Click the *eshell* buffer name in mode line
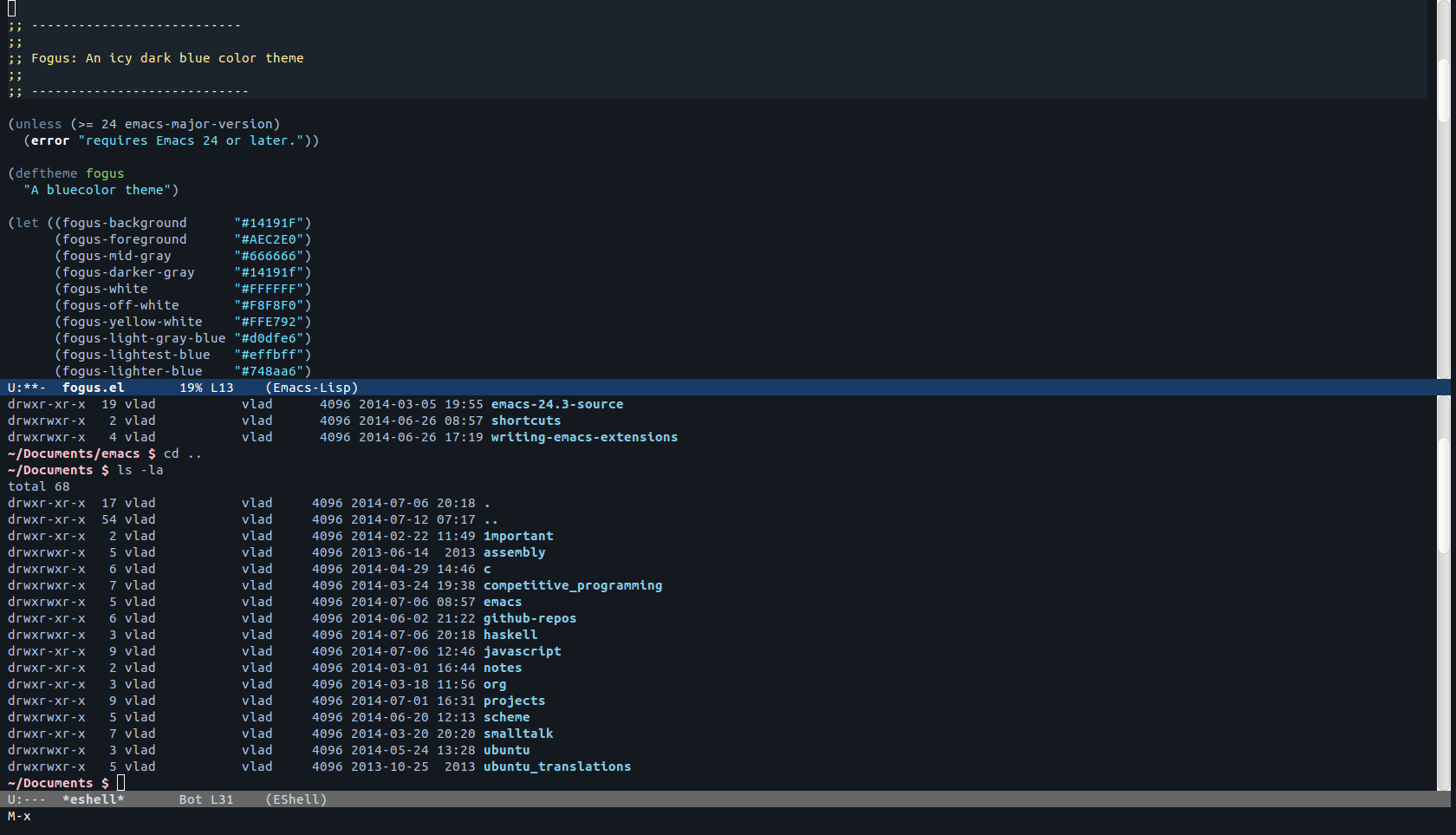The height and width of the screenshot is (835, 1456). (93, 799)
